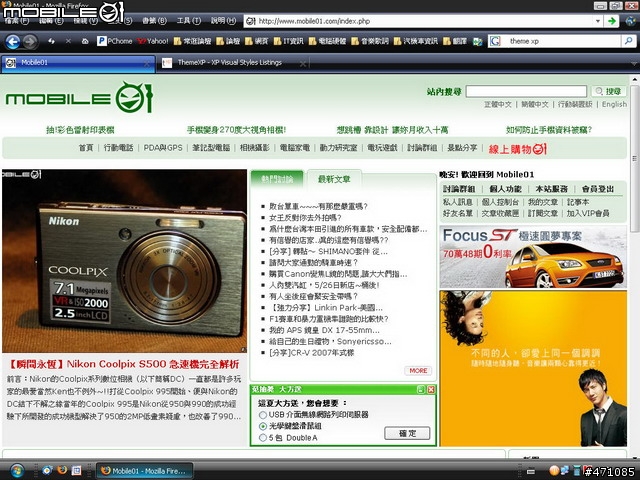This screenshot has width=640, height=480.
Task: Click inside the 站內搜尋 input field
Action: (x=526, y=91)
